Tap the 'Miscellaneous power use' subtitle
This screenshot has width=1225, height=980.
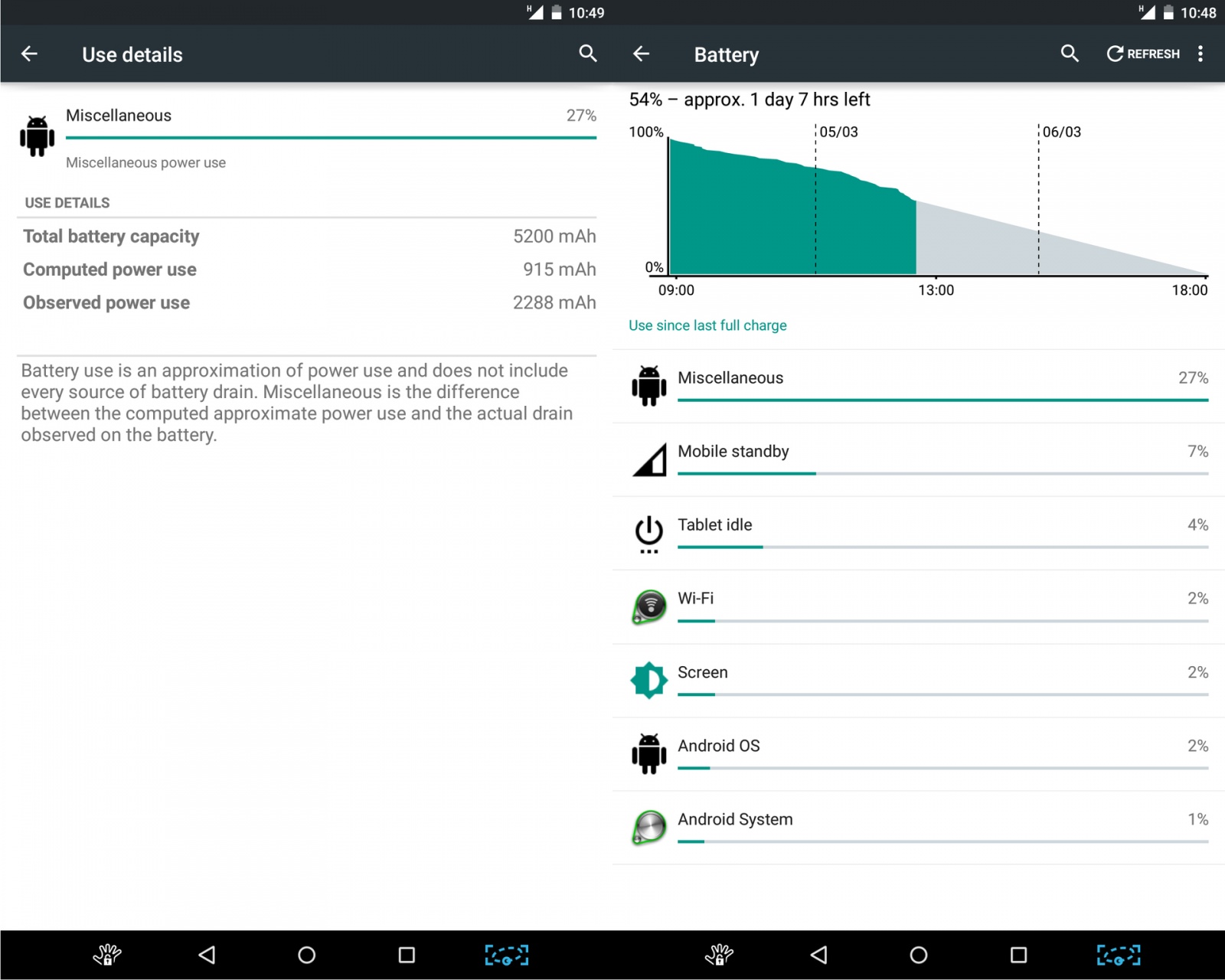(145, 162)
